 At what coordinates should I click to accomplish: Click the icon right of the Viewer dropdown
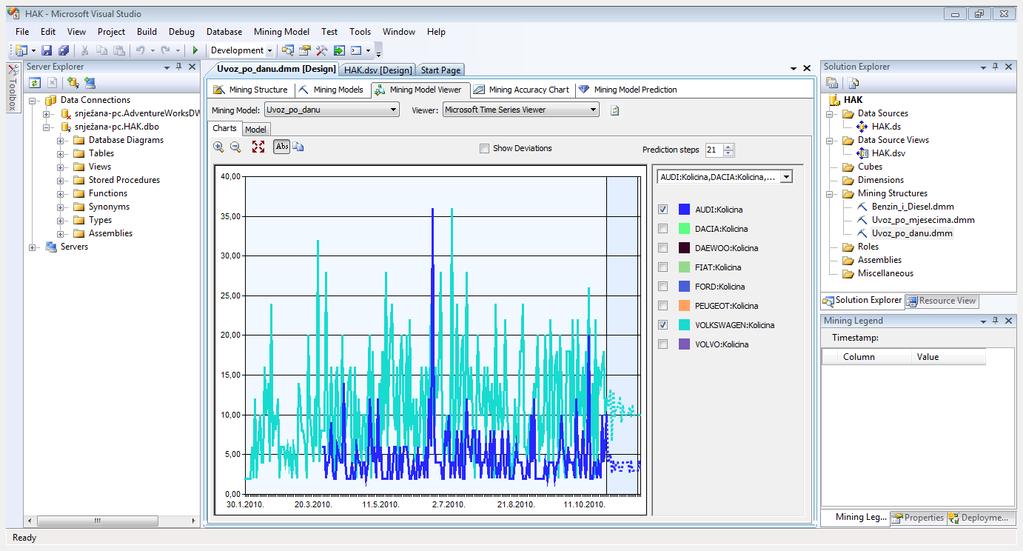click(x=615, y=110)
